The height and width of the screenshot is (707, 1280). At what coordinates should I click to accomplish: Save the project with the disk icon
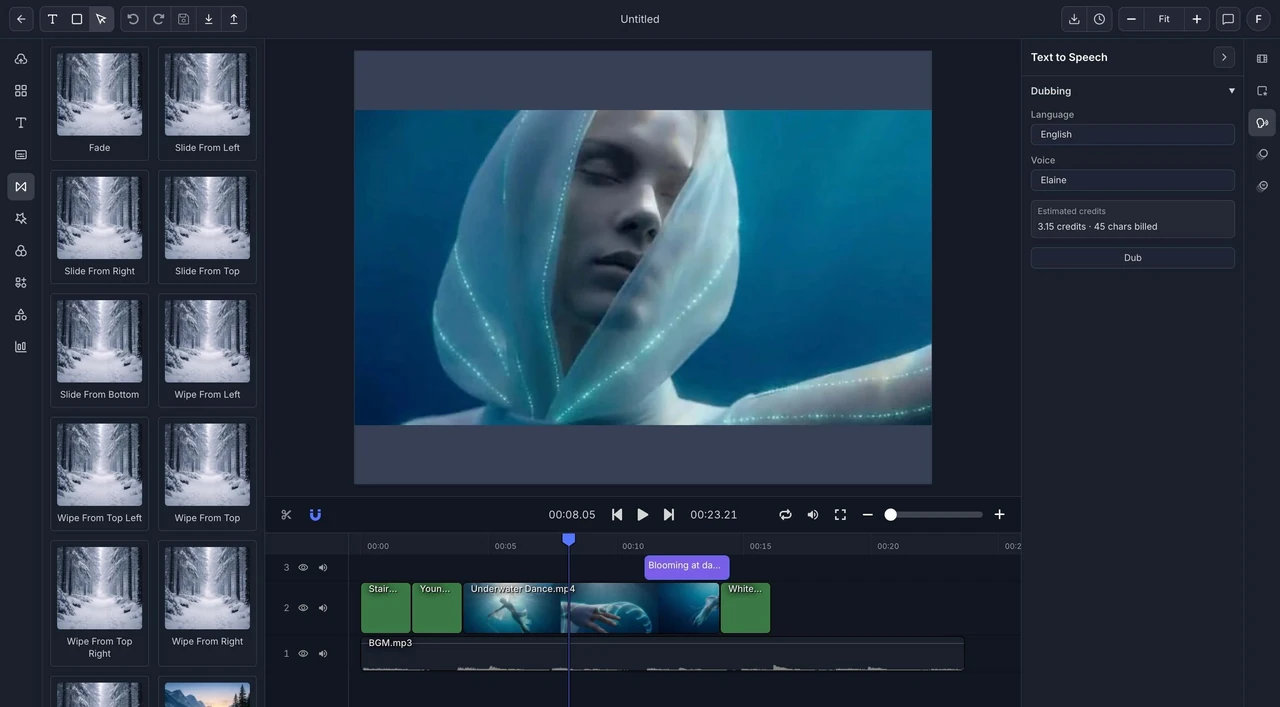[x=183, y=19]
